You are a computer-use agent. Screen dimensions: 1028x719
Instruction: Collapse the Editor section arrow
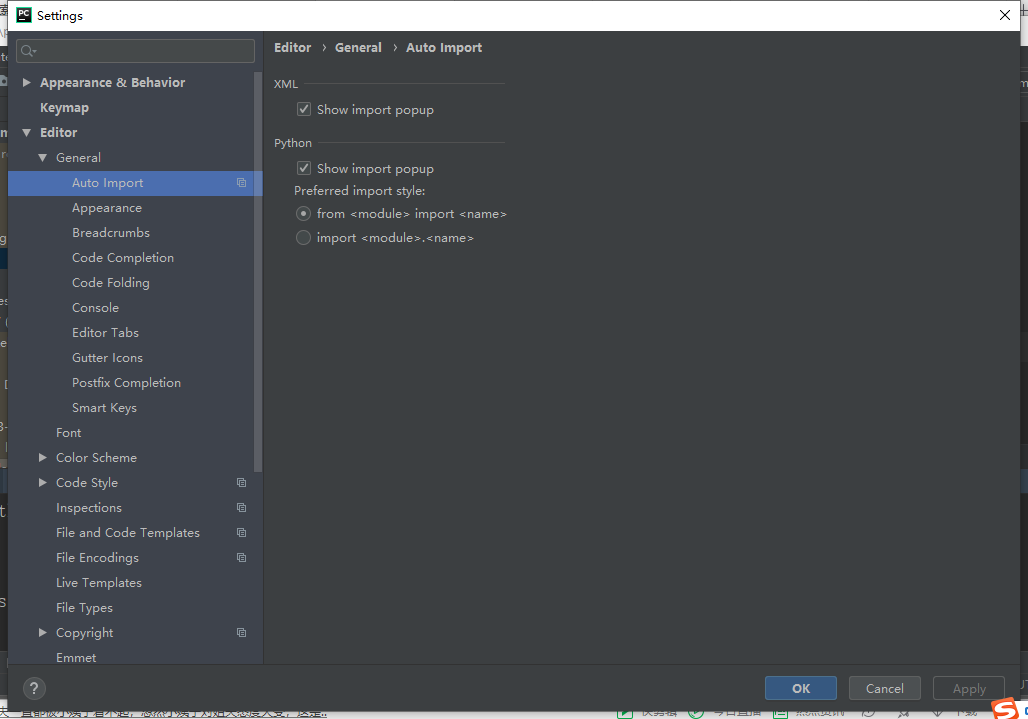tap(27, 132)
